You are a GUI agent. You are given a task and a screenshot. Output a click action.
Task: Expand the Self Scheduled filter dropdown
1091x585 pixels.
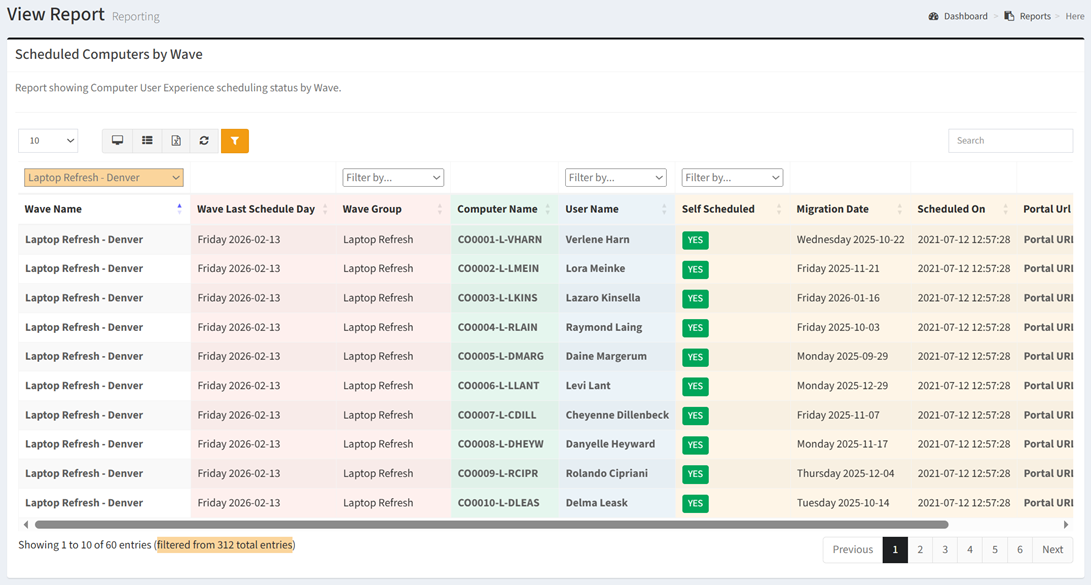[732, 178]
